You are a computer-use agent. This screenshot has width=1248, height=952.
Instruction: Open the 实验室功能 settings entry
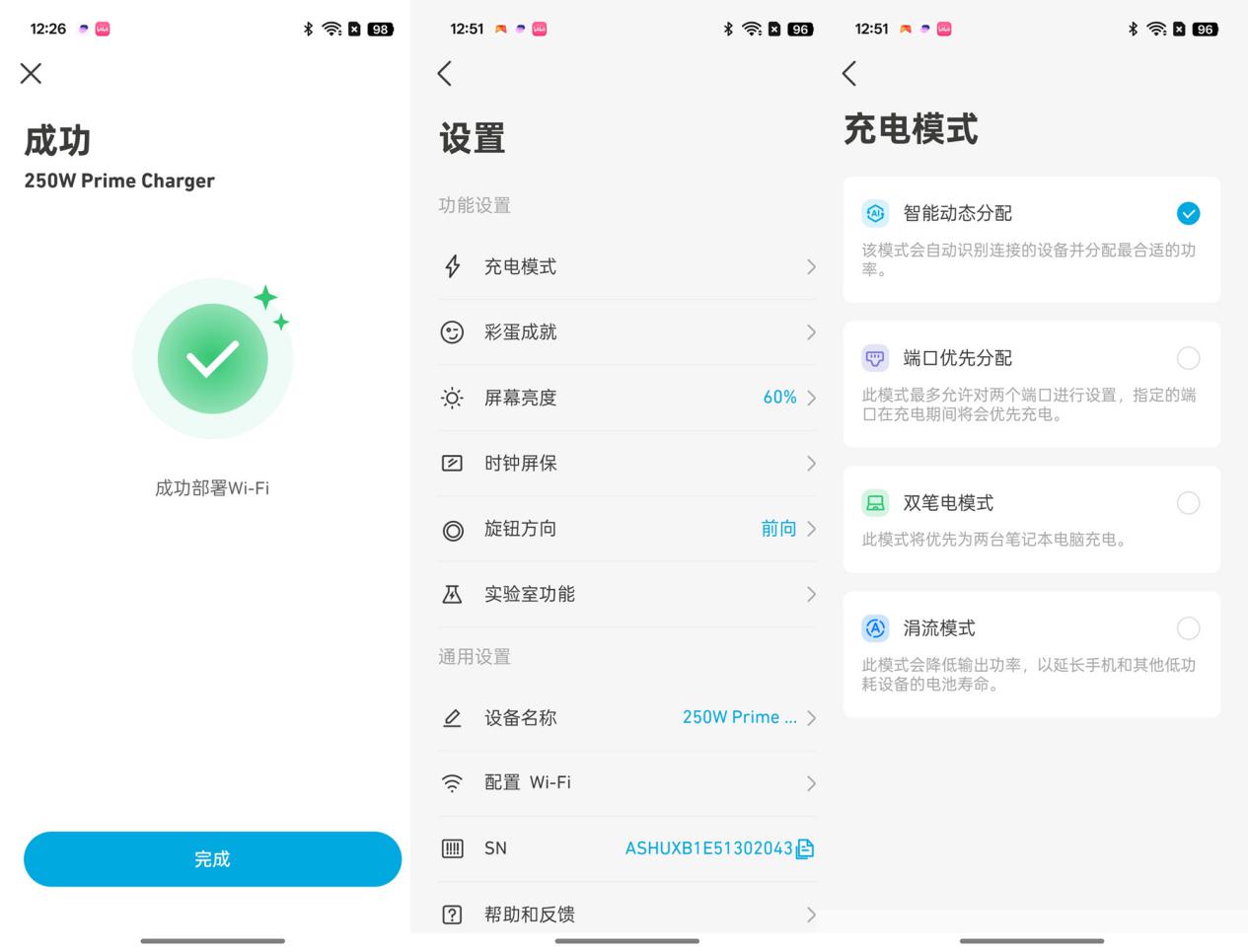[x=627, y=594]
